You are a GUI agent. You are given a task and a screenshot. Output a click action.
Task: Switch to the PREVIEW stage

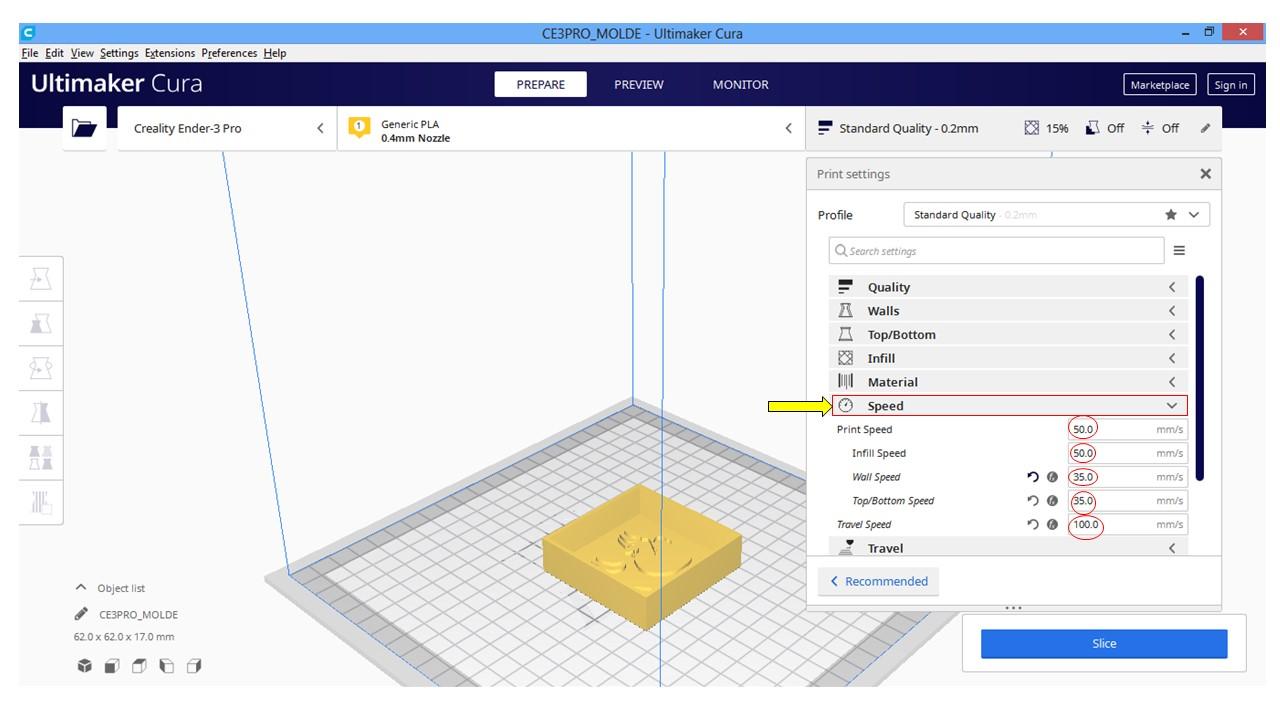tap(639, 85)
